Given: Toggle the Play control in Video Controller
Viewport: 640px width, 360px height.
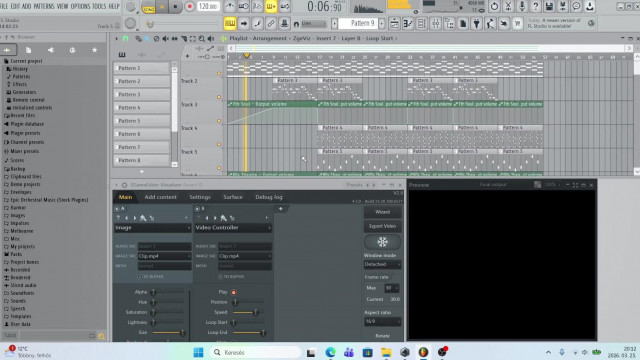Looking at the screenshot, I should pyautogui.click(x=234, y=292).
